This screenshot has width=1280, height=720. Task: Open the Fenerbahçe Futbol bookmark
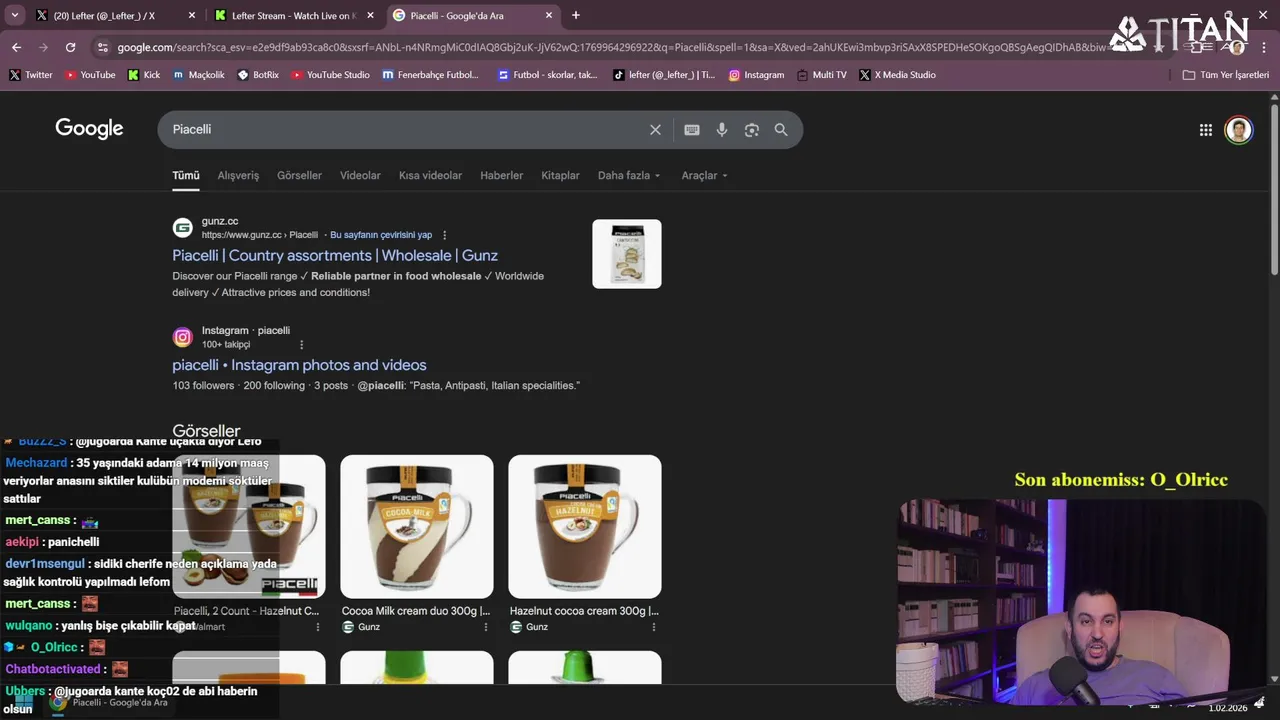431,75
